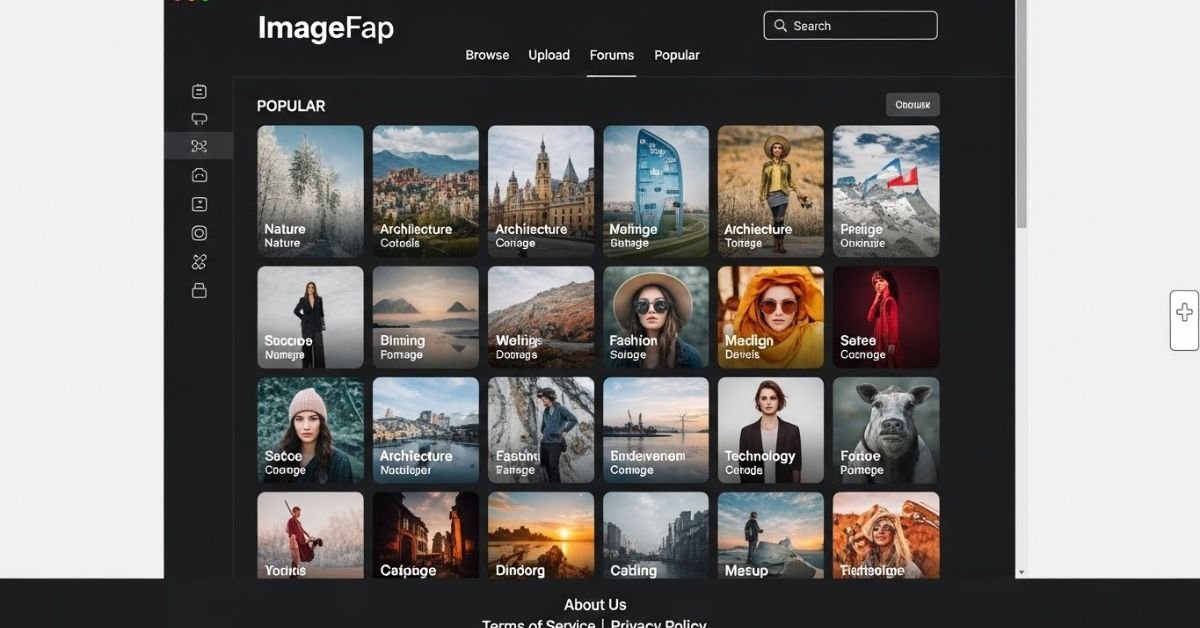Select the lower crossed-ribbons icon in the sidebar
1200x628 pixels.
[x=199, y=261]
